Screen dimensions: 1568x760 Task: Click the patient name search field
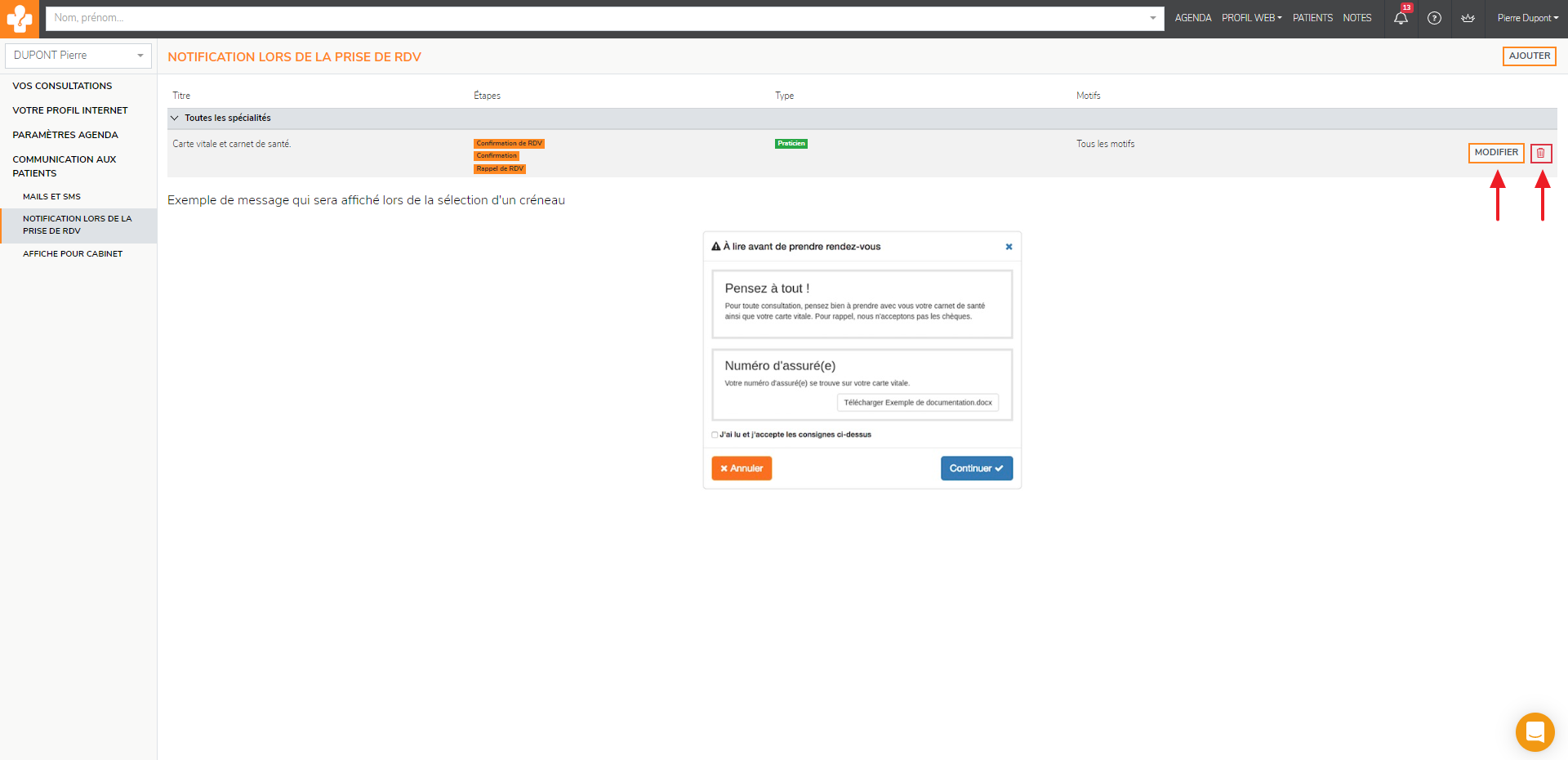(596, 18)
